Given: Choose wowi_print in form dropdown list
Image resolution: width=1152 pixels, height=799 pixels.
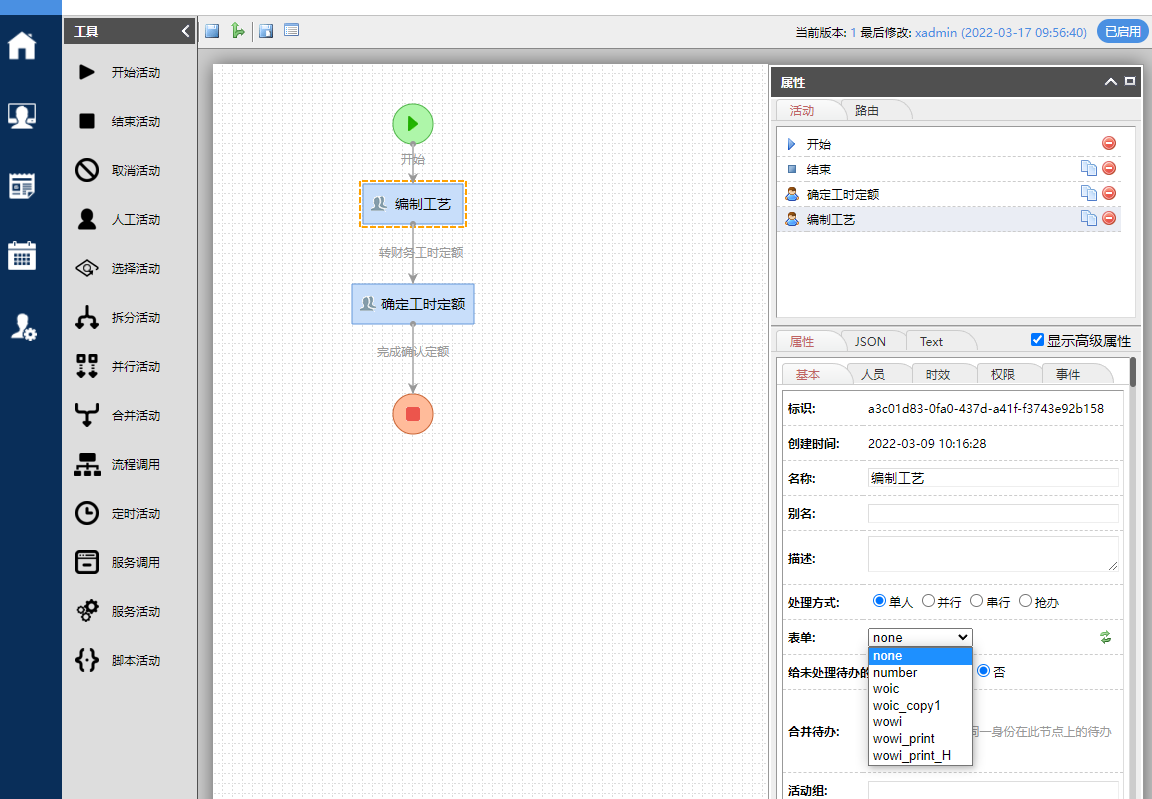Looking at the screenshot, I should [x=920, y=739].
